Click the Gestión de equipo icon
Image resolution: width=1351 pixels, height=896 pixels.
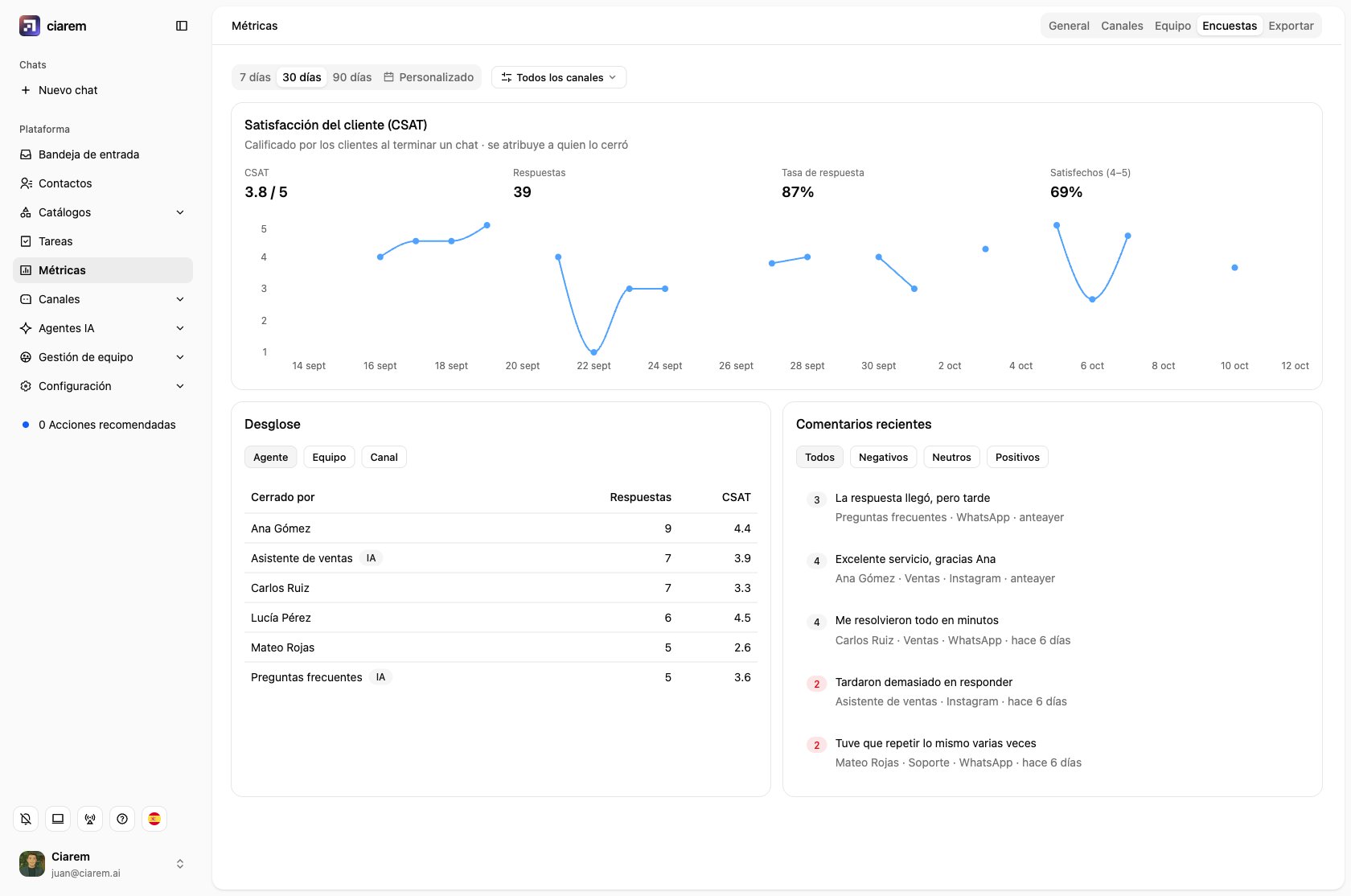coord(26,357)
